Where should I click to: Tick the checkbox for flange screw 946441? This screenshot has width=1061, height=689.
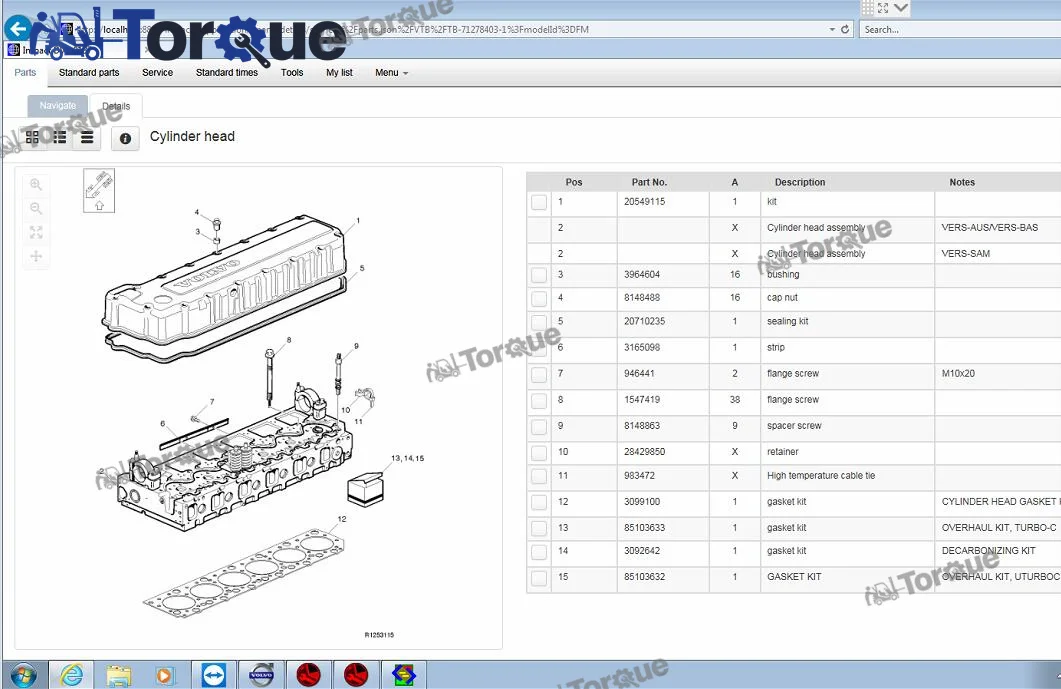point(539,374)
